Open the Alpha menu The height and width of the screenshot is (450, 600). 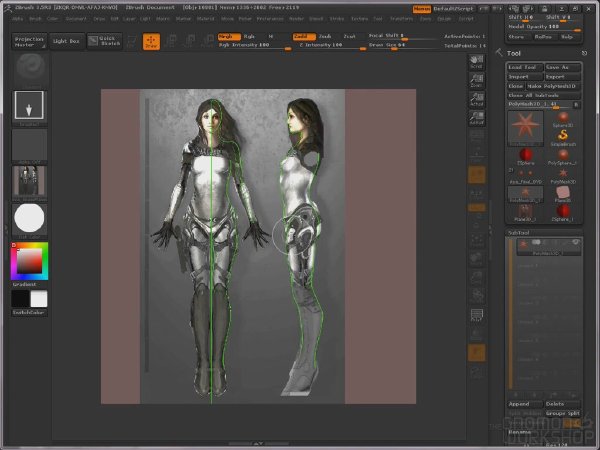pos(18,19)
